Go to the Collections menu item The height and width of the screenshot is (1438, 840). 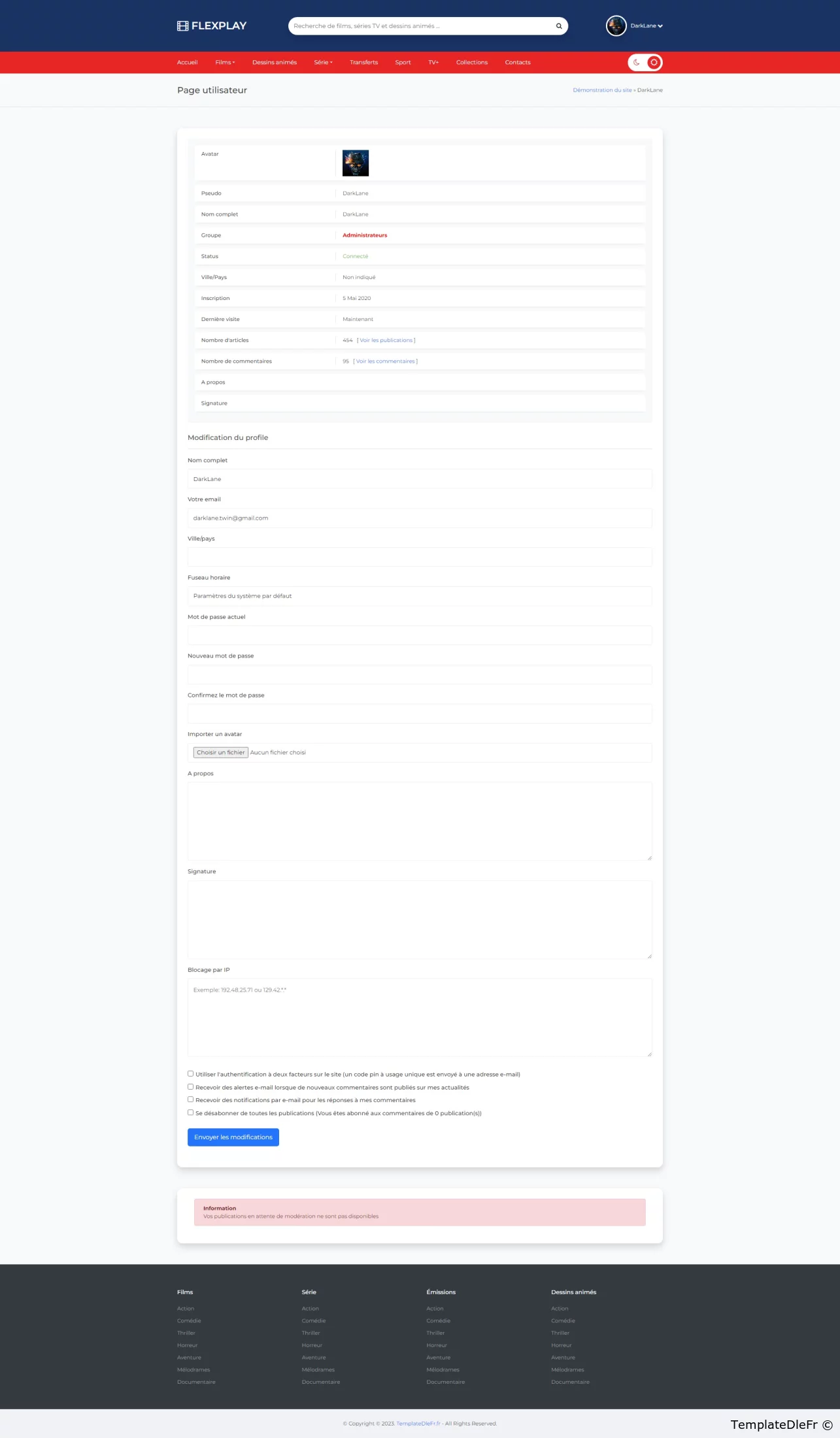[472, 63]
